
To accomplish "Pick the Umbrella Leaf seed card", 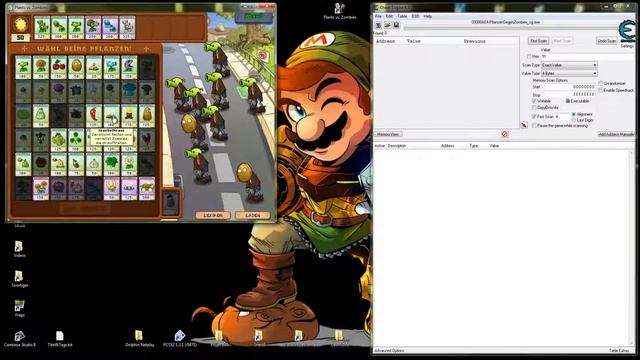I will (111, 164).
